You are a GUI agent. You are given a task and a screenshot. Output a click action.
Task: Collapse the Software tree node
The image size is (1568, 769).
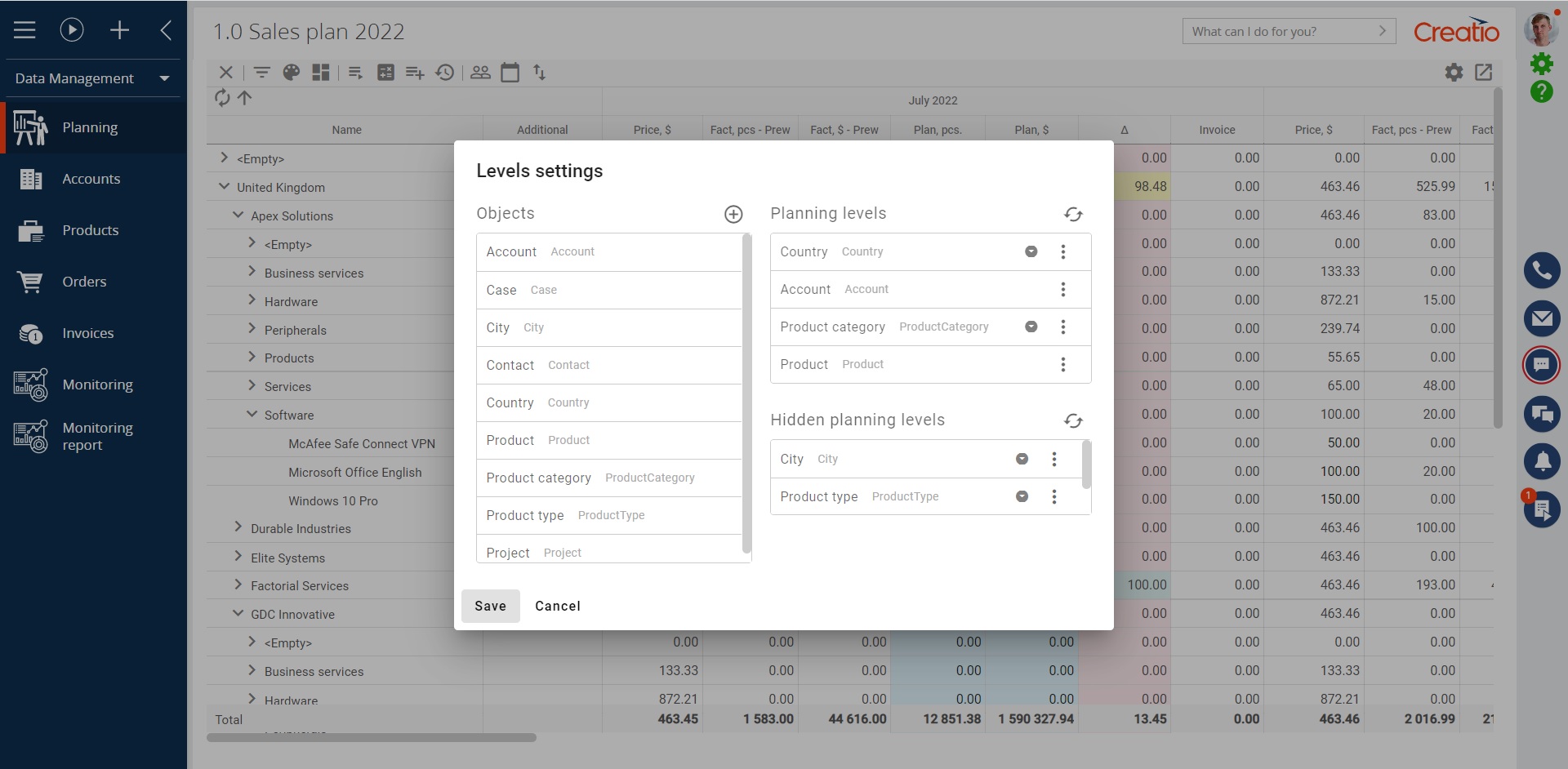251,414
